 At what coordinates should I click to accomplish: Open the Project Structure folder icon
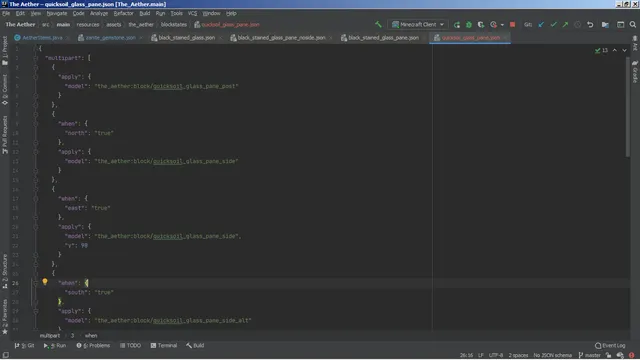pos(605,25)
